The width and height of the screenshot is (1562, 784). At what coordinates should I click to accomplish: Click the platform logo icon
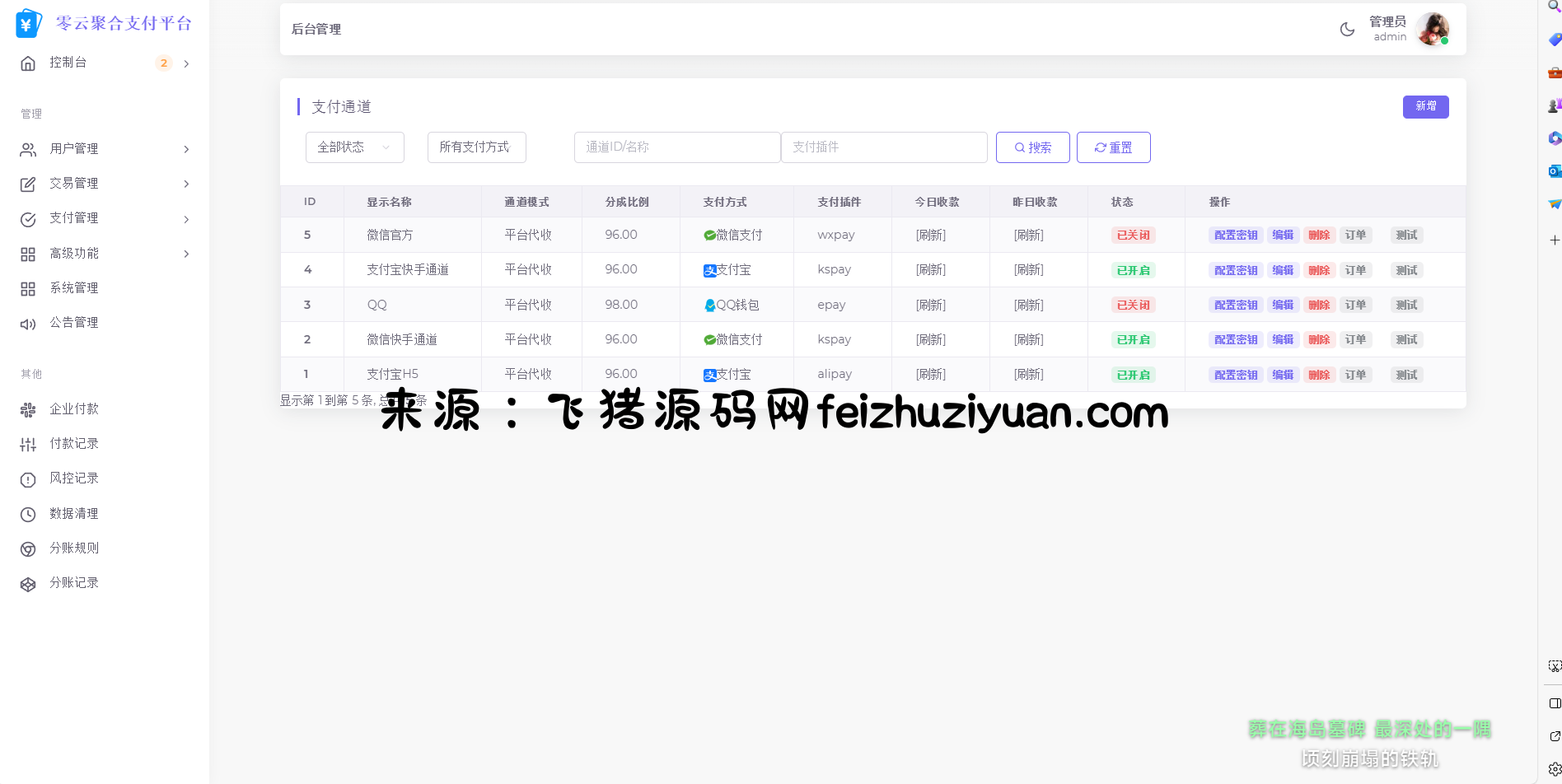29,24
